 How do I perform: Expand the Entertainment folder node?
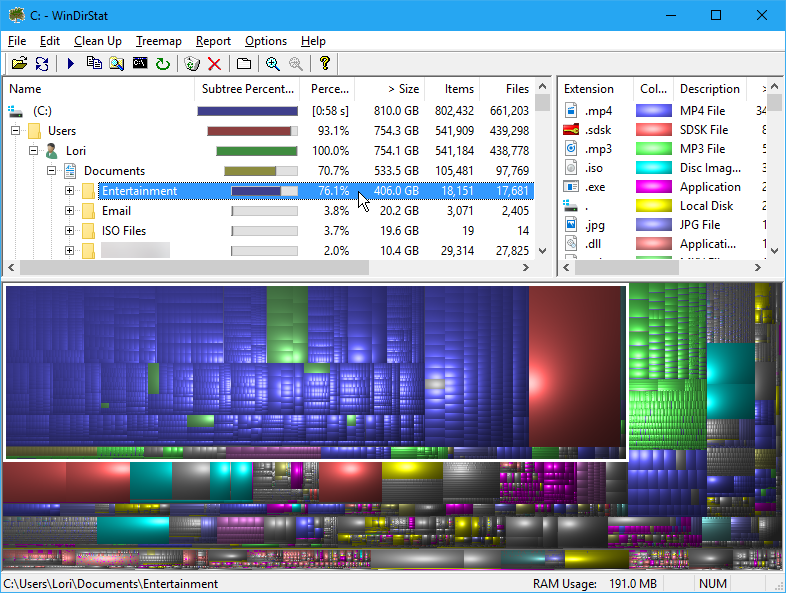tap(70, 191)
